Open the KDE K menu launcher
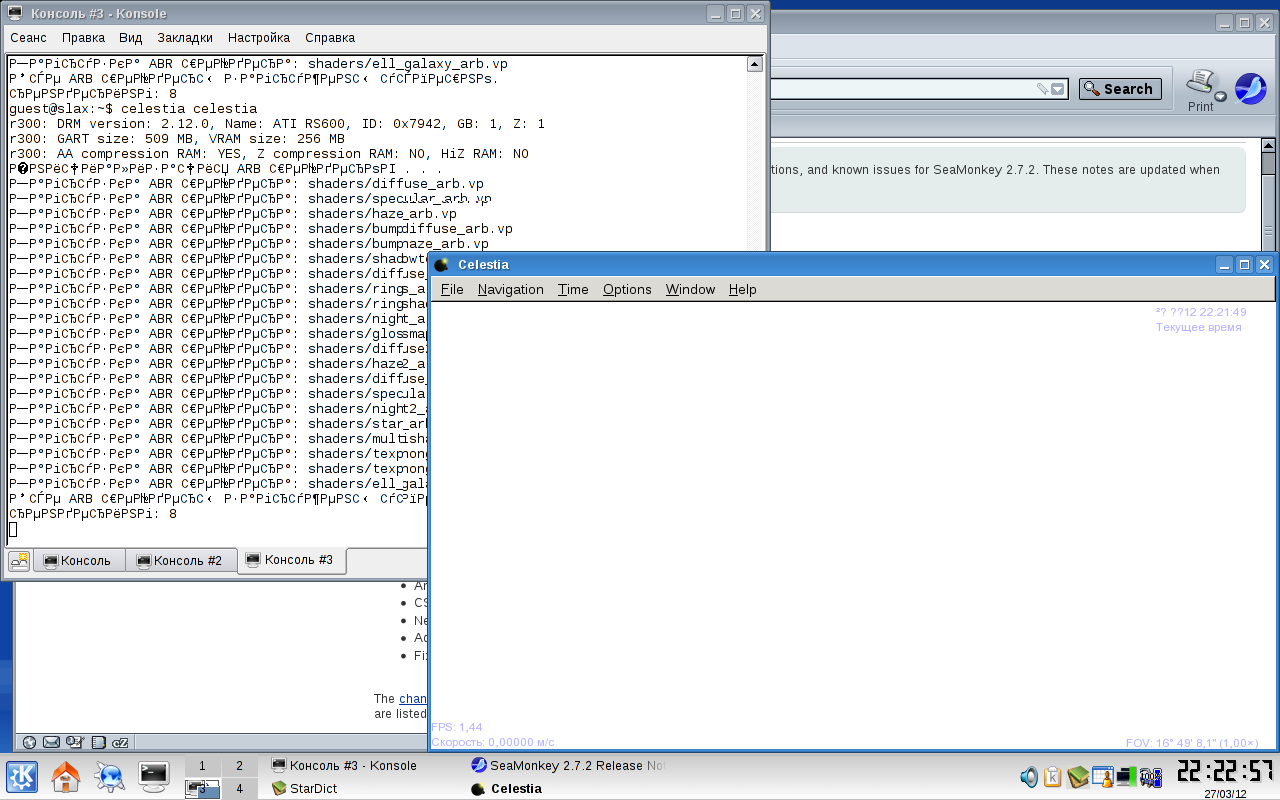Screen dimensions: 1280x800 click(x=22, y=776)
